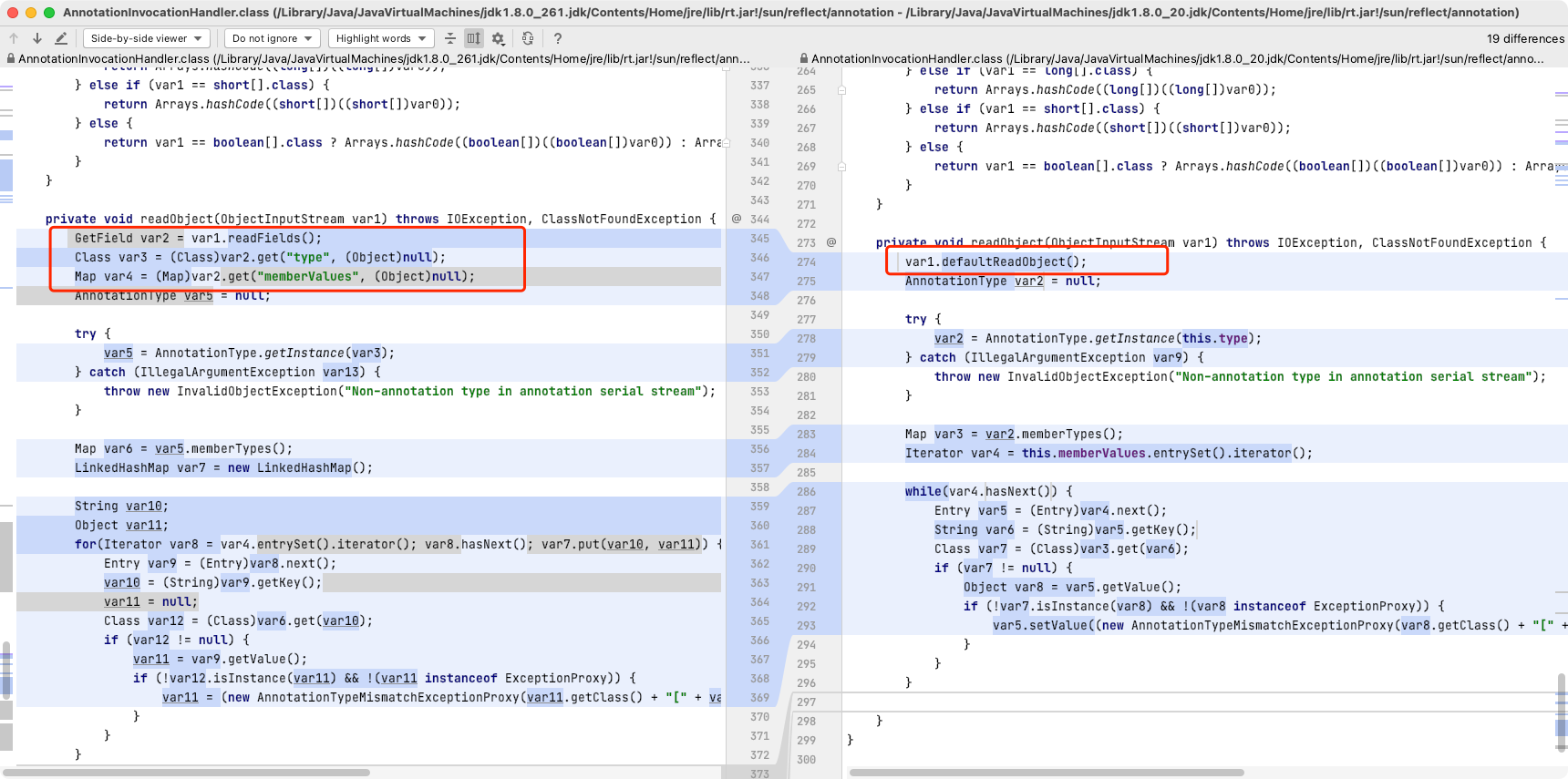Click right line number 283 in gutter
The height and width of the screenshot is (779, 1568).
click(806, 435)
